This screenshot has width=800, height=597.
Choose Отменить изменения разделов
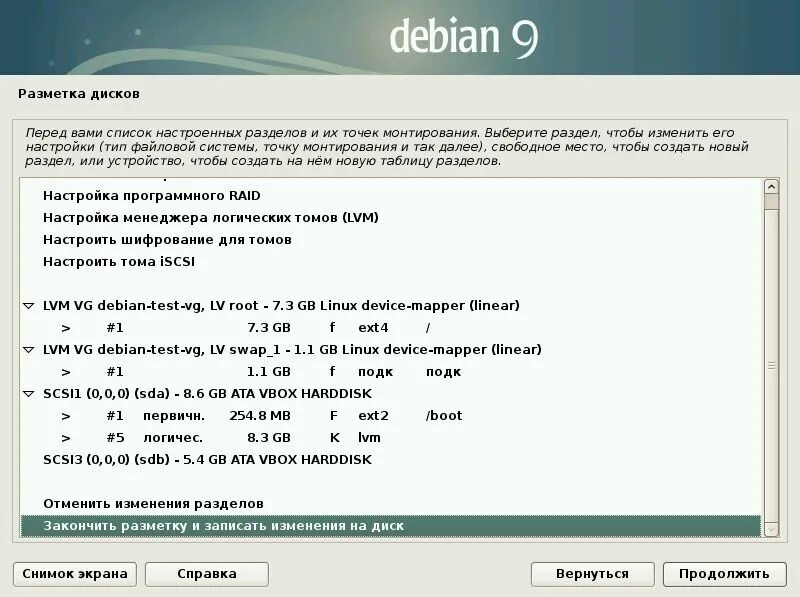(x=391, y=504)
